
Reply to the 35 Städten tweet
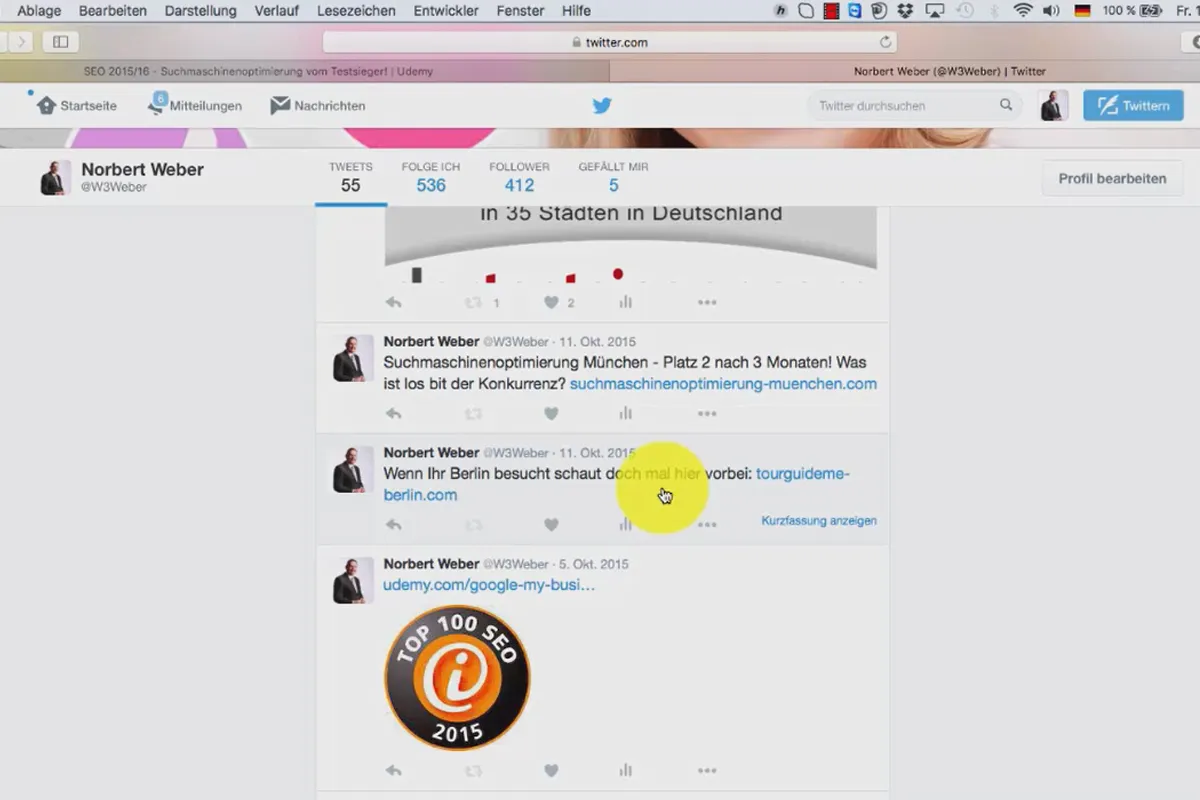tap(394, 302)
